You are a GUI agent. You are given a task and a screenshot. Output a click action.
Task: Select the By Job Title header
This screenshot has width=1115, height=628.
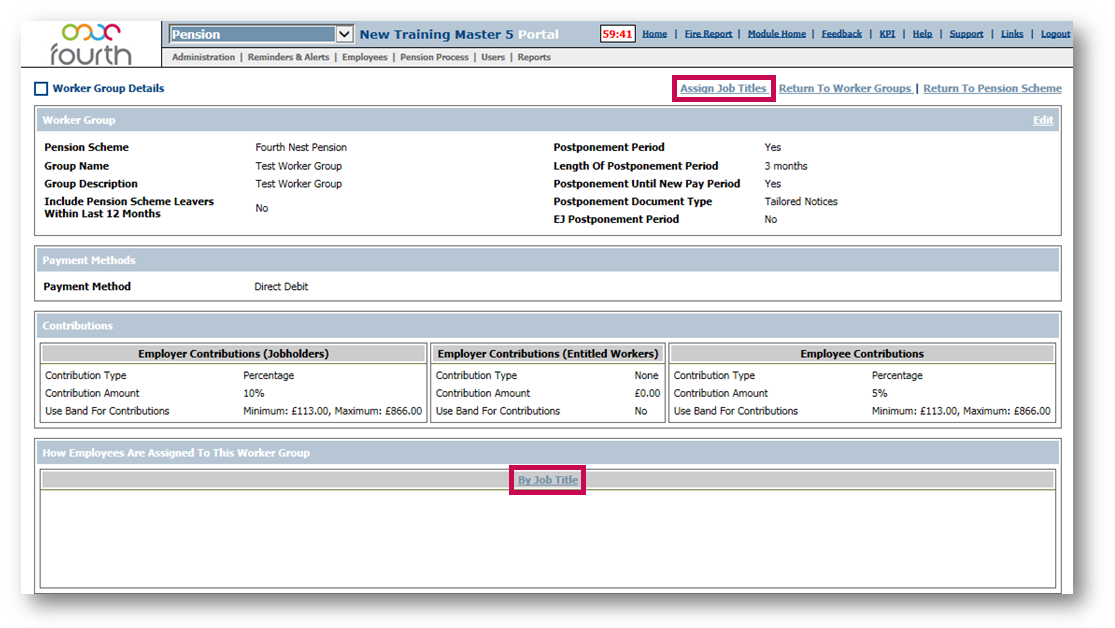point(547,481)
